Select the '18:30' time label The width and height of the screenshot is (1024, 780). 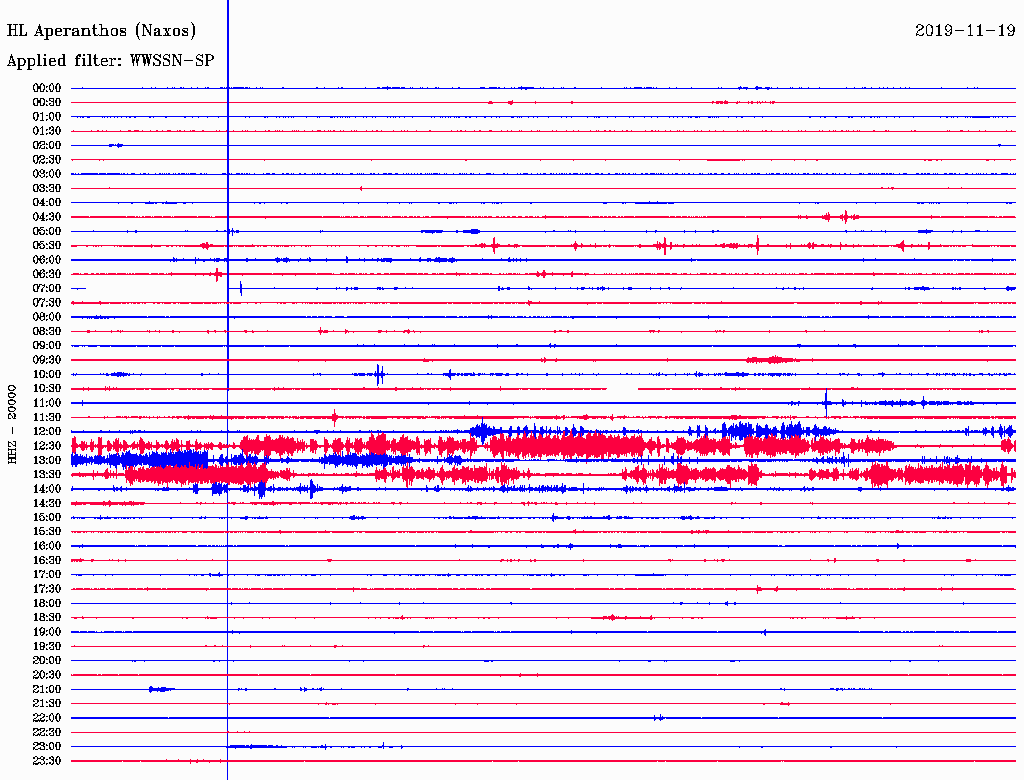[x=47, y=618]
